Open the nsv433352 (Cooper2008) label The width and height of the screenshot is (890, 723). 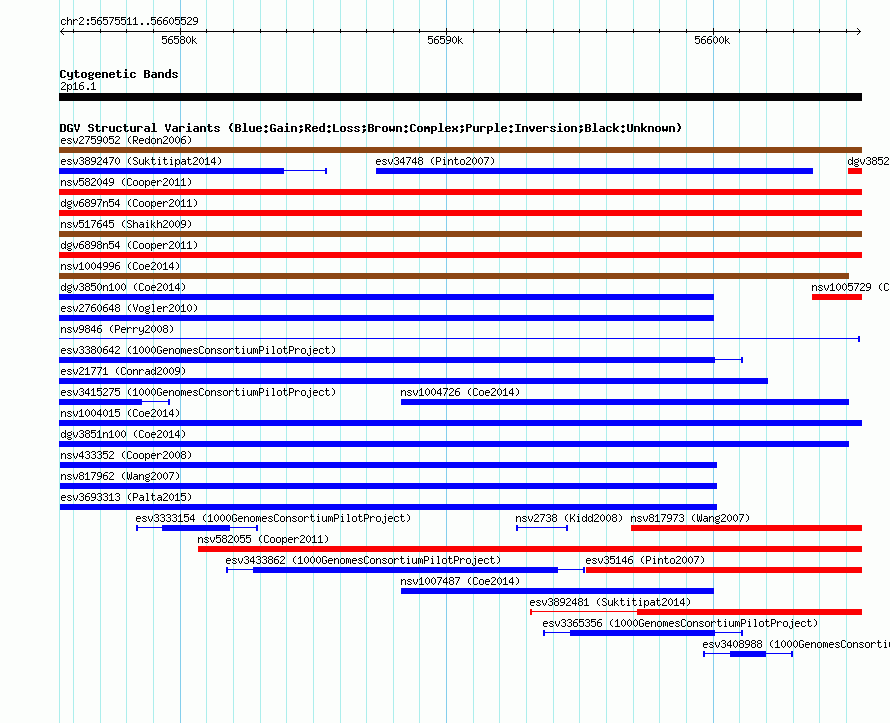tap(126, 455)
